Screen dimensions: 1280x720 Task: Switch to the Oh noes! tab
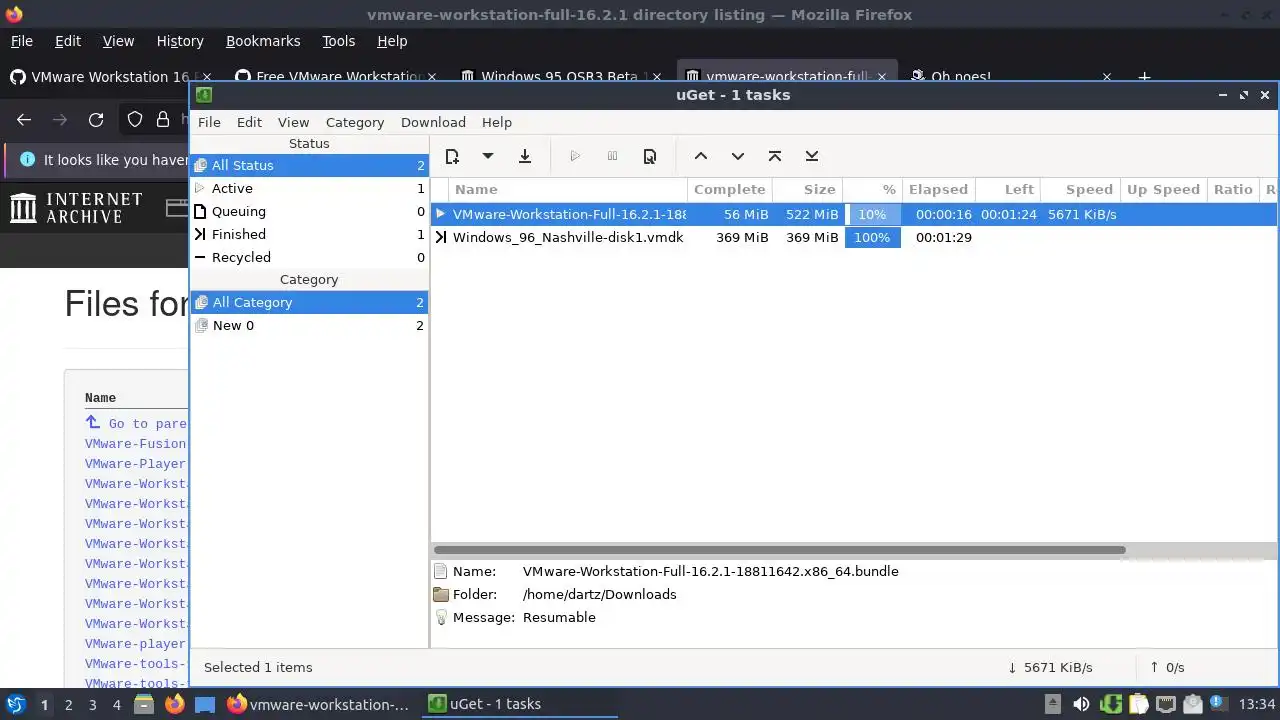tap(1008, 77)
